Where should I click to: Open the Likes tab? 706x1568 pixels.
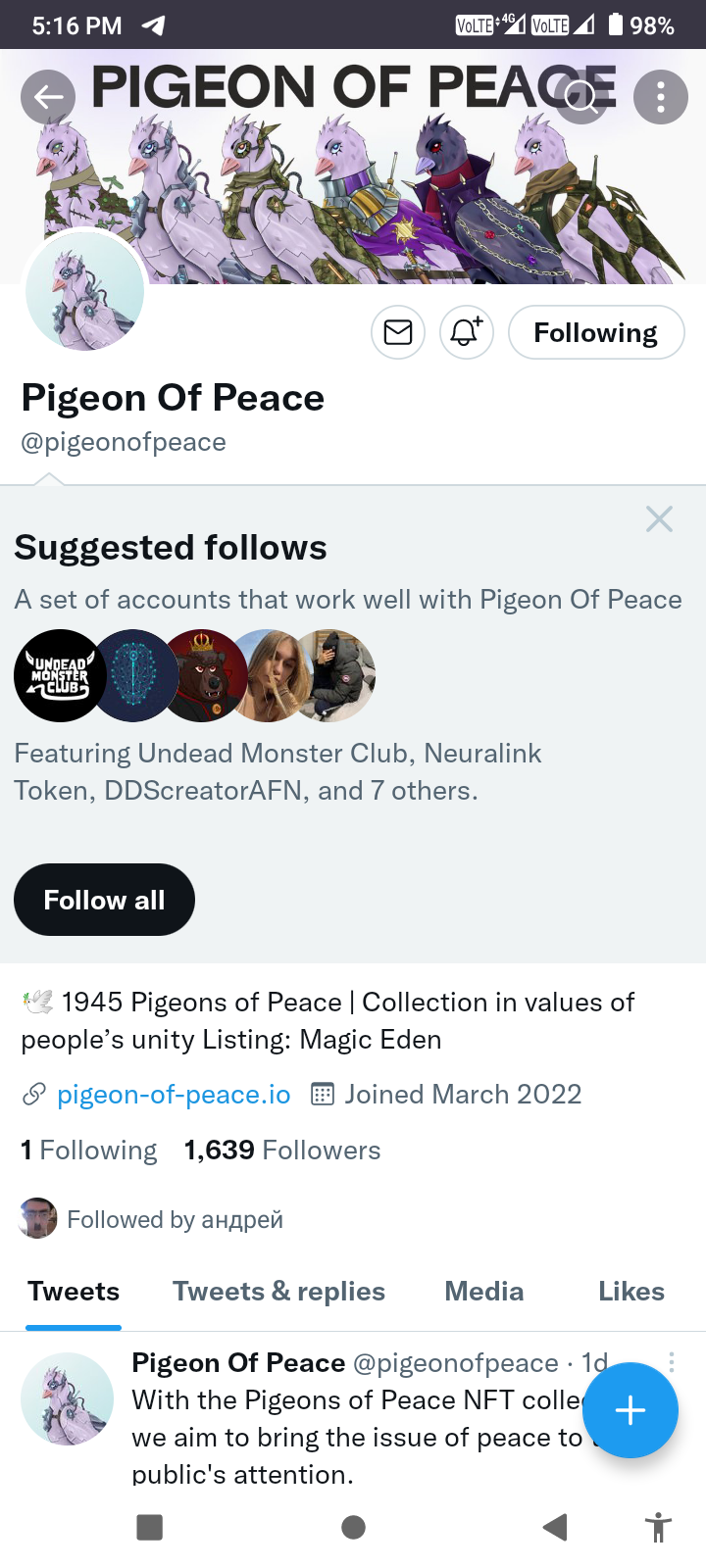click(x=631, y=1292)
